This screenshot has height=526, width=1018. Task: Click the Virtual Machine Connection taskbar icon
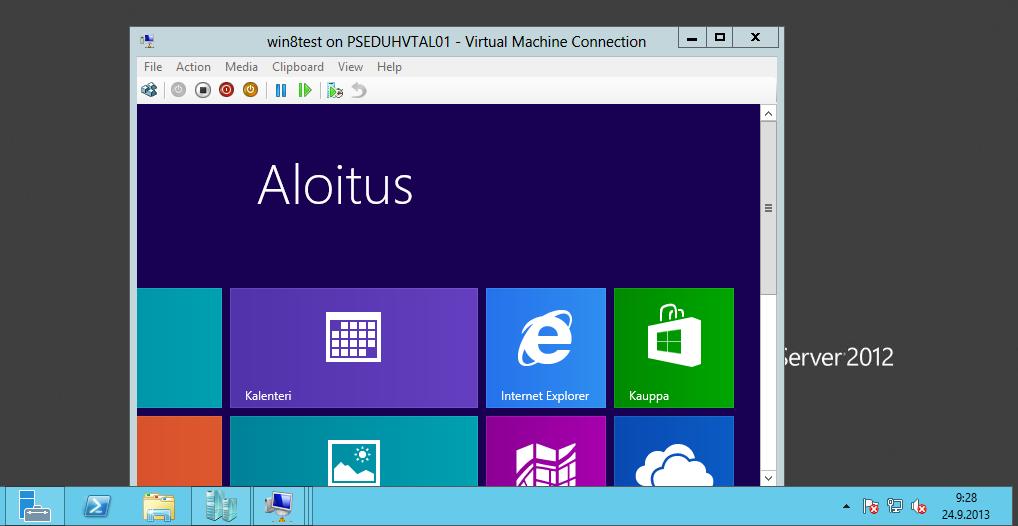(280, 506)
